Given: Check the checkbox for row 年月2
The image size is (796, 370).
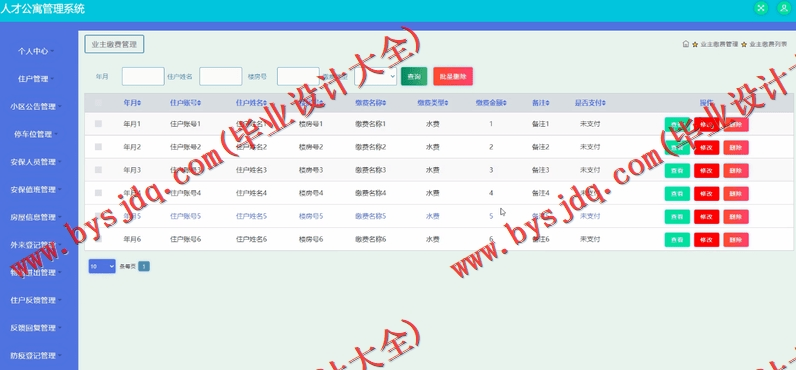Looking at the screenshot, I should click(98, 147).
